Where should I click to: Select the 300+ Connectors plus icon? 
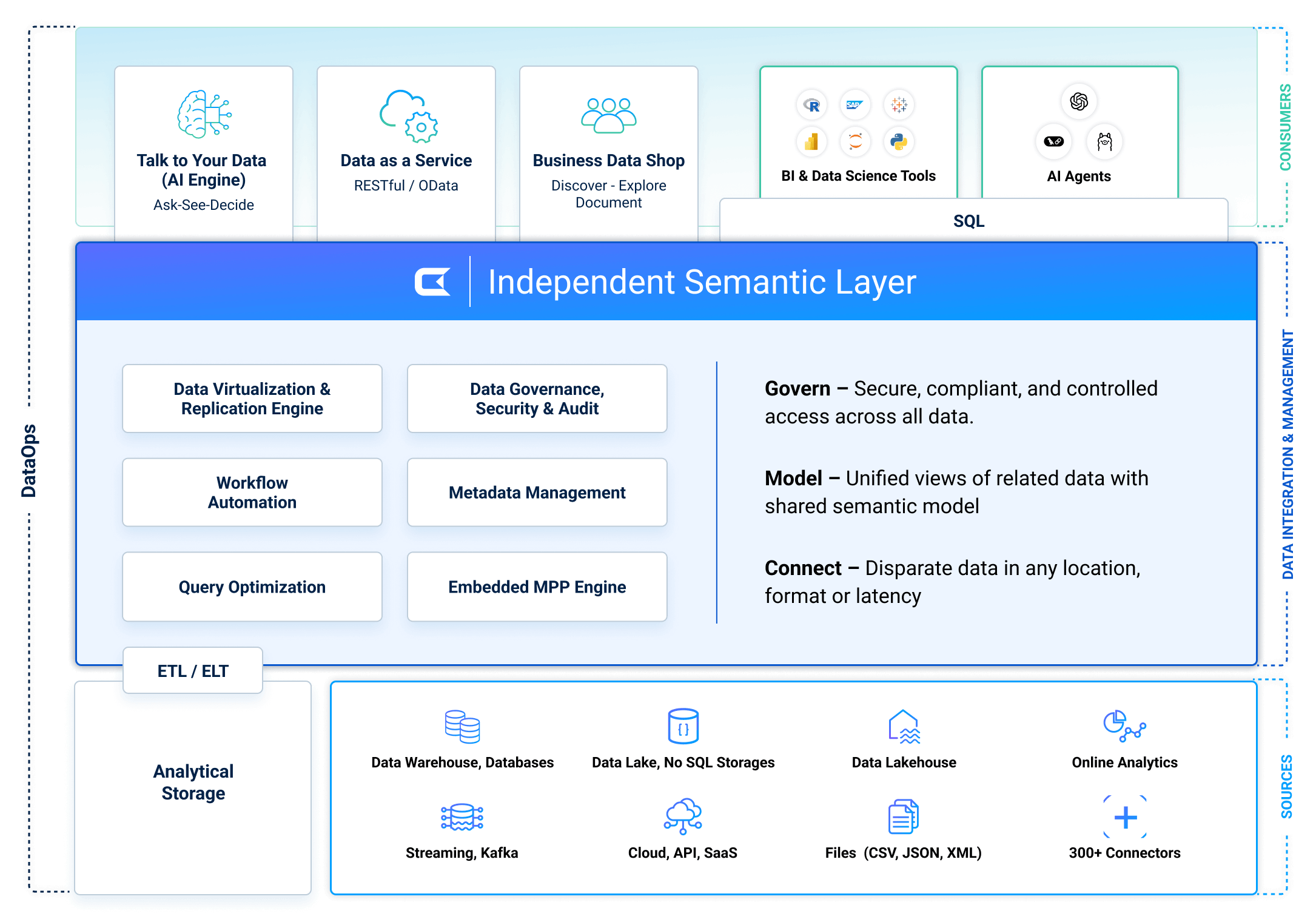click(1124, 818)
